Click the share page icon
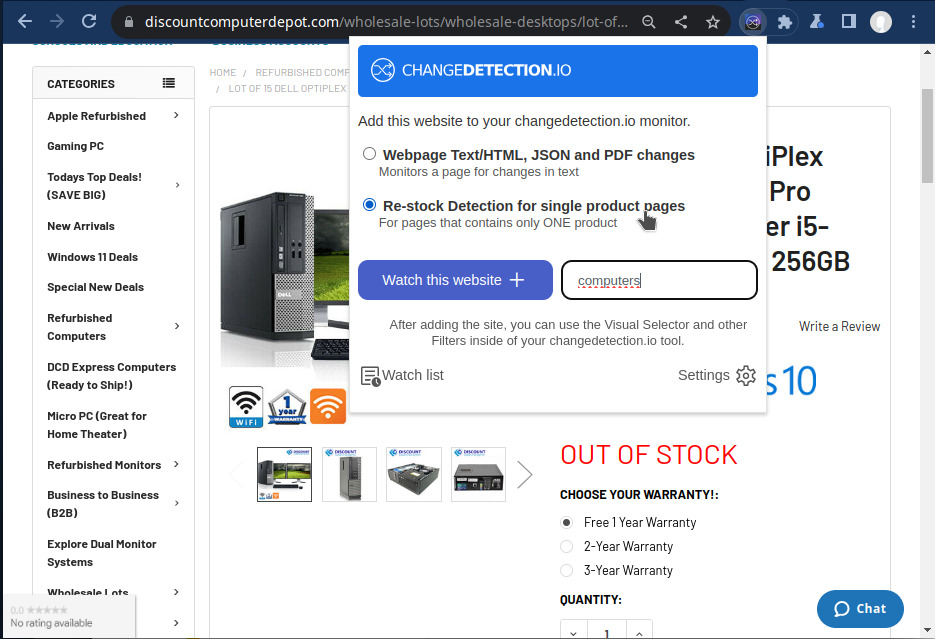 [x=681, y=22]
